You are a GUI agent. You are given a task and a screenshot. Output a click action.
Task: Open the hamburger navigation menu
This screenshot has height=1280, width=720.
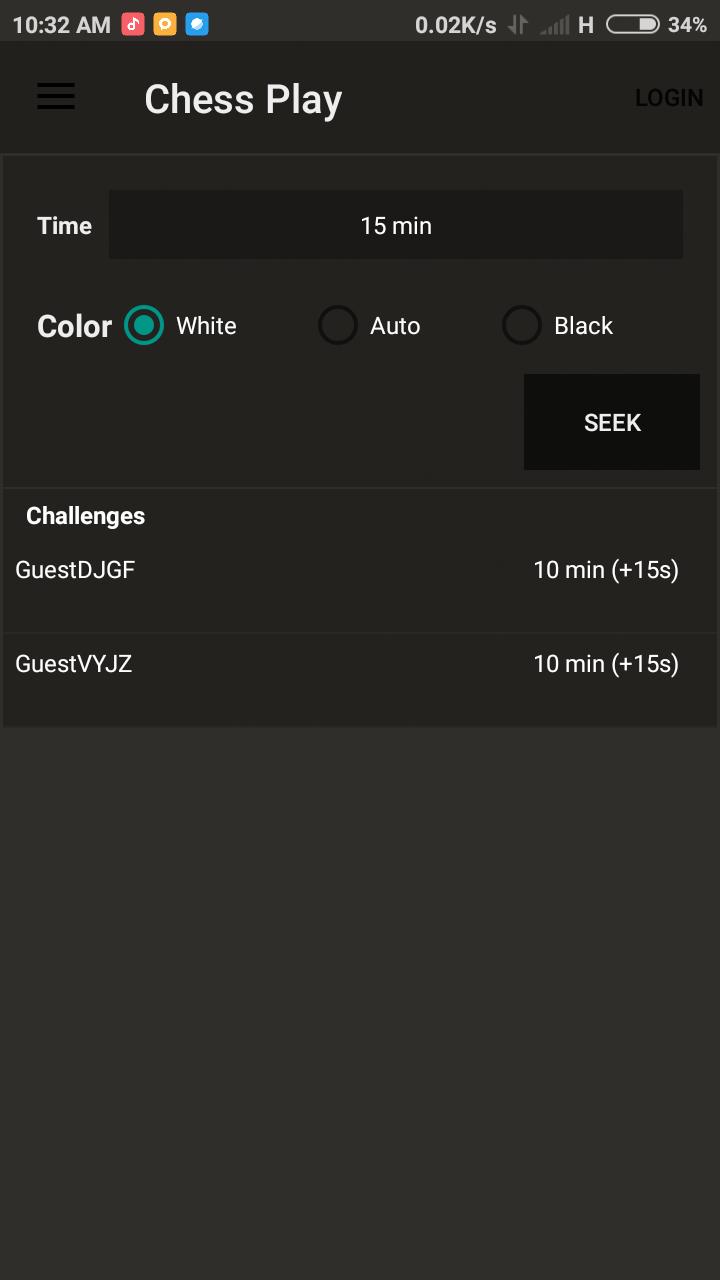coord(56,97)
